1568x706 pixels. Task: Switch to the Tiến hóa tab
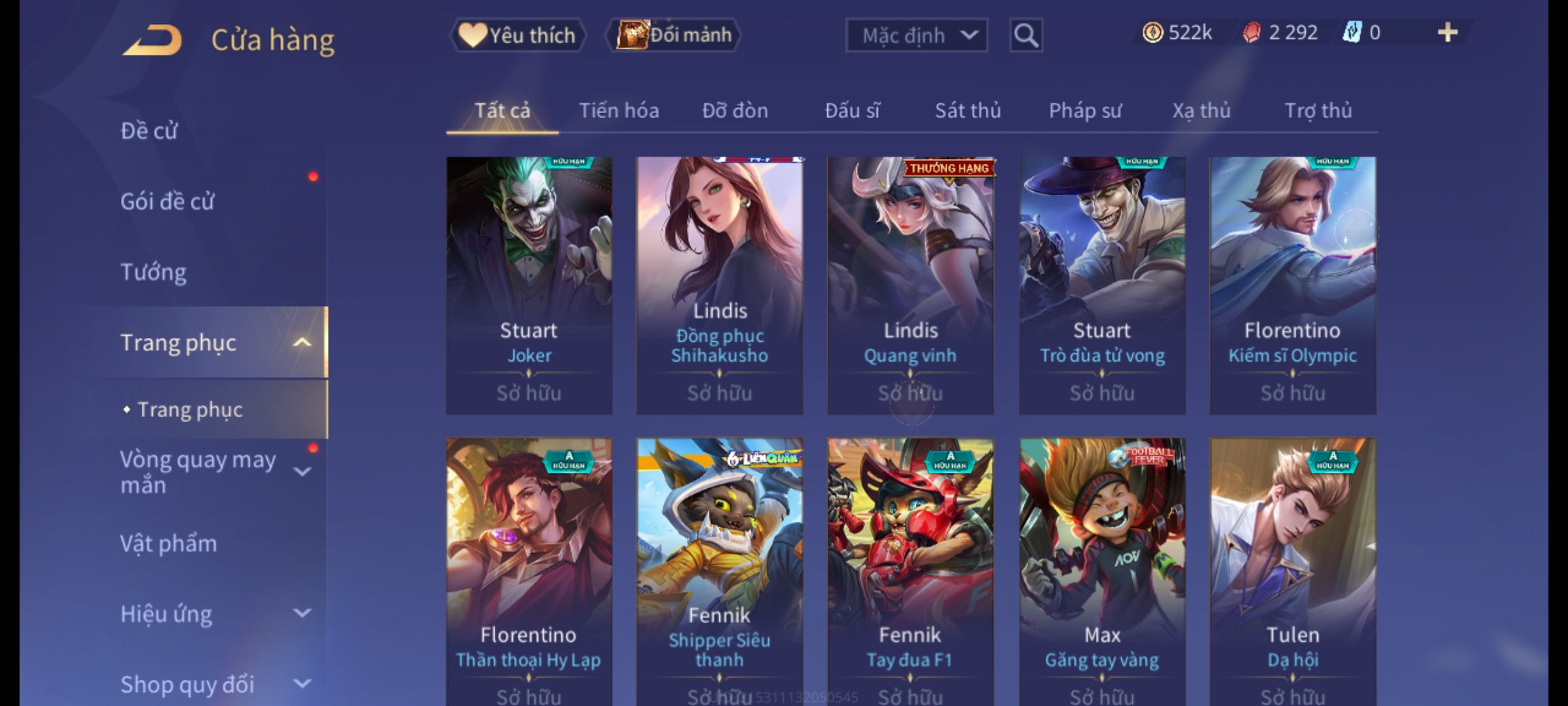click(x=619, y=110)
